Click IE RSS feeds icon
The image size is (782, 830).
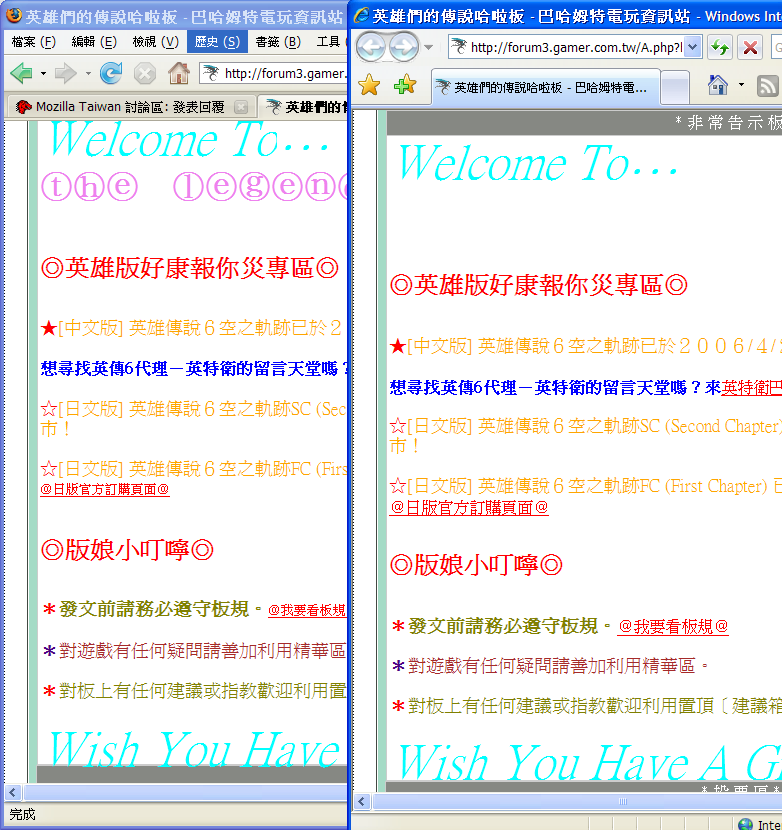click(x=767, y=86)
